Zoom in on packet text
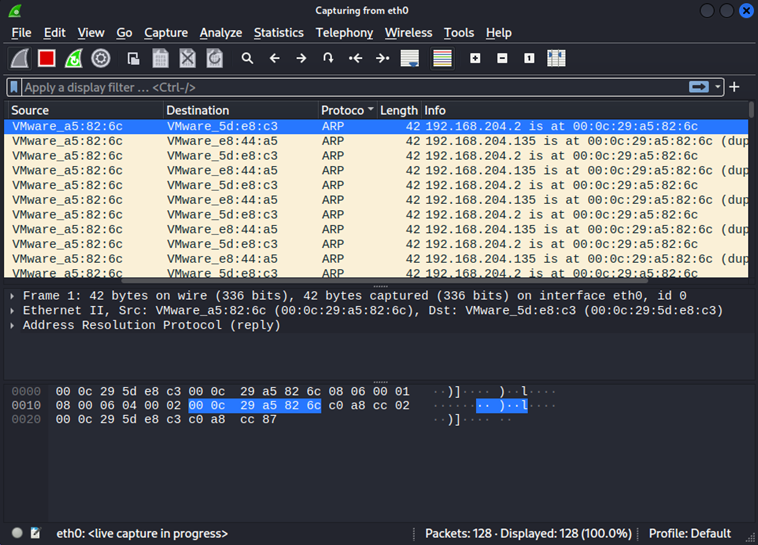This screenshot has width=758, height=545. click(475, 59)
